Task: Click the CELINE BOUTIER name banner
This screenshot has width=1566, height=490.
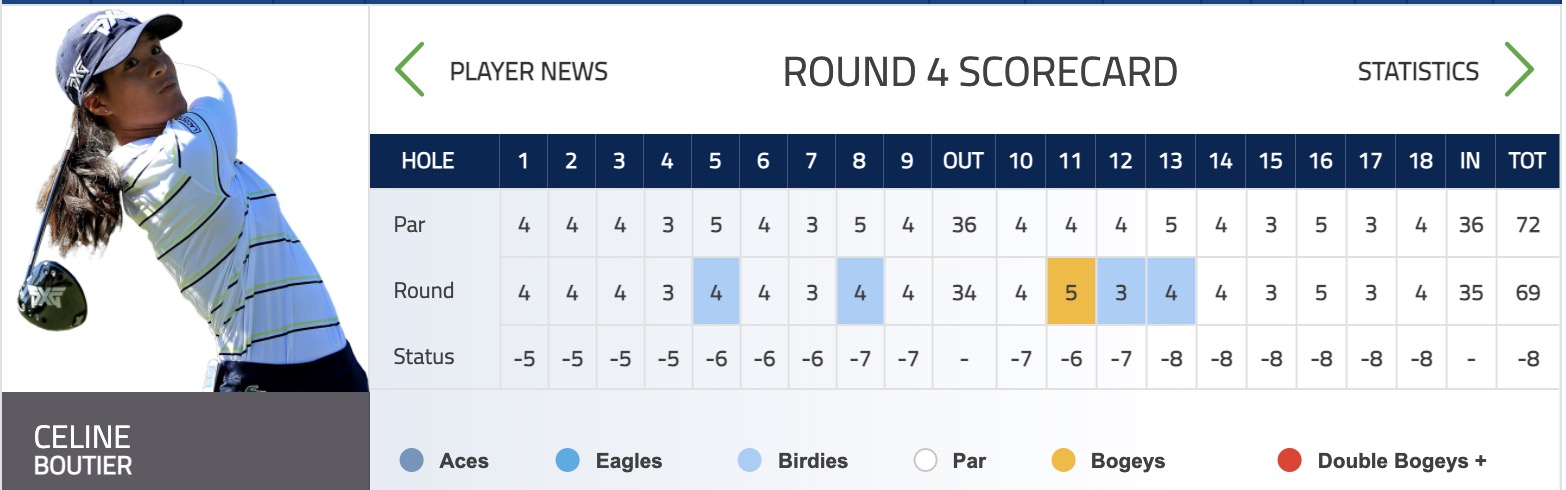Action: pos(186,441)
